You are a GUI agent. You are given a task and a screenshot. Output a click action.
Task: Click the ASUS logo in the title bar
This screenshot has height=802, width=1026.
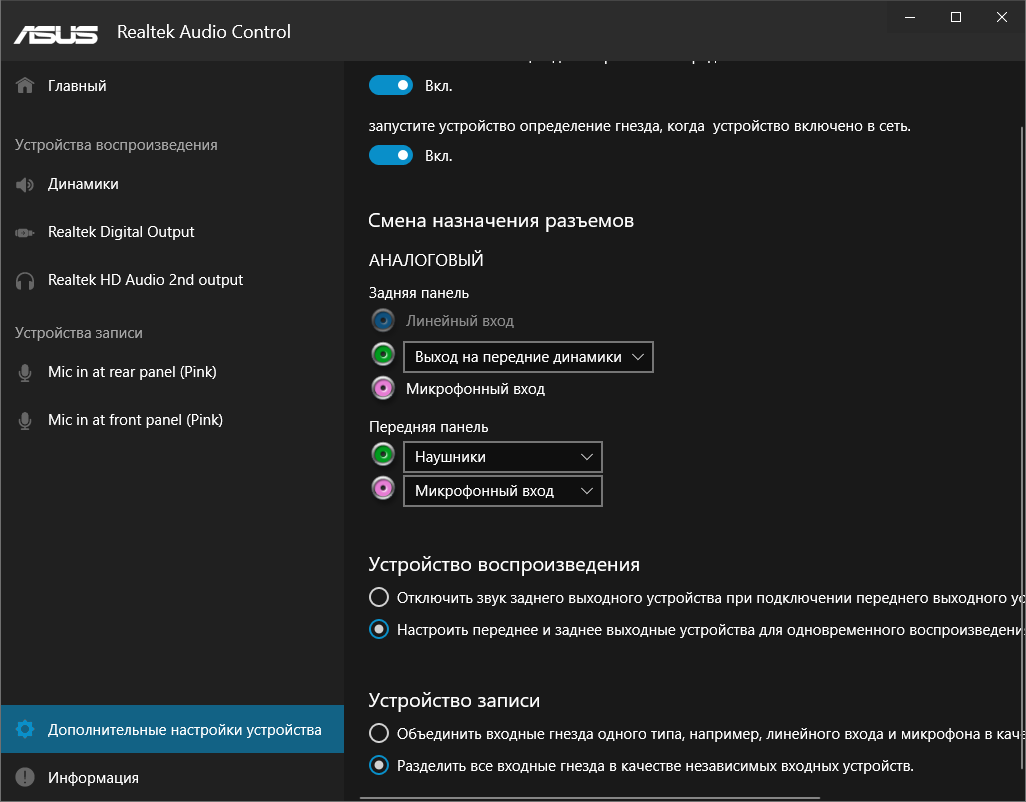point(56,32)
